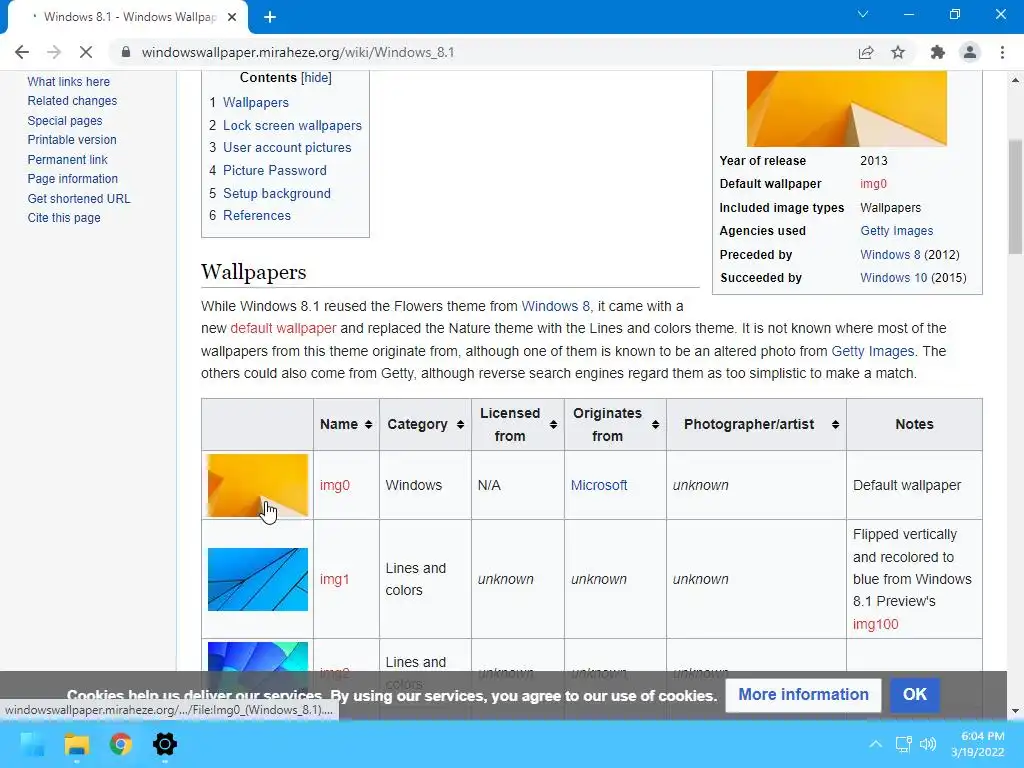Stop loading the page
This screenshot has height=768, width=1024.
click(x=86, y=52)
